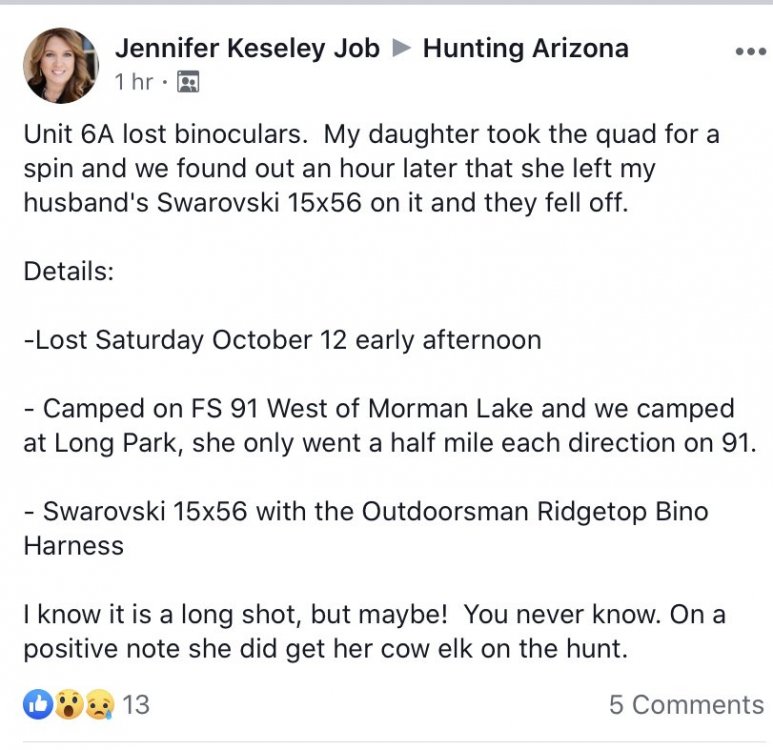Viewport: 773px width, 750px height.
Task: Click the Wow reaction emoji
Action: click(x=68, y=704)
